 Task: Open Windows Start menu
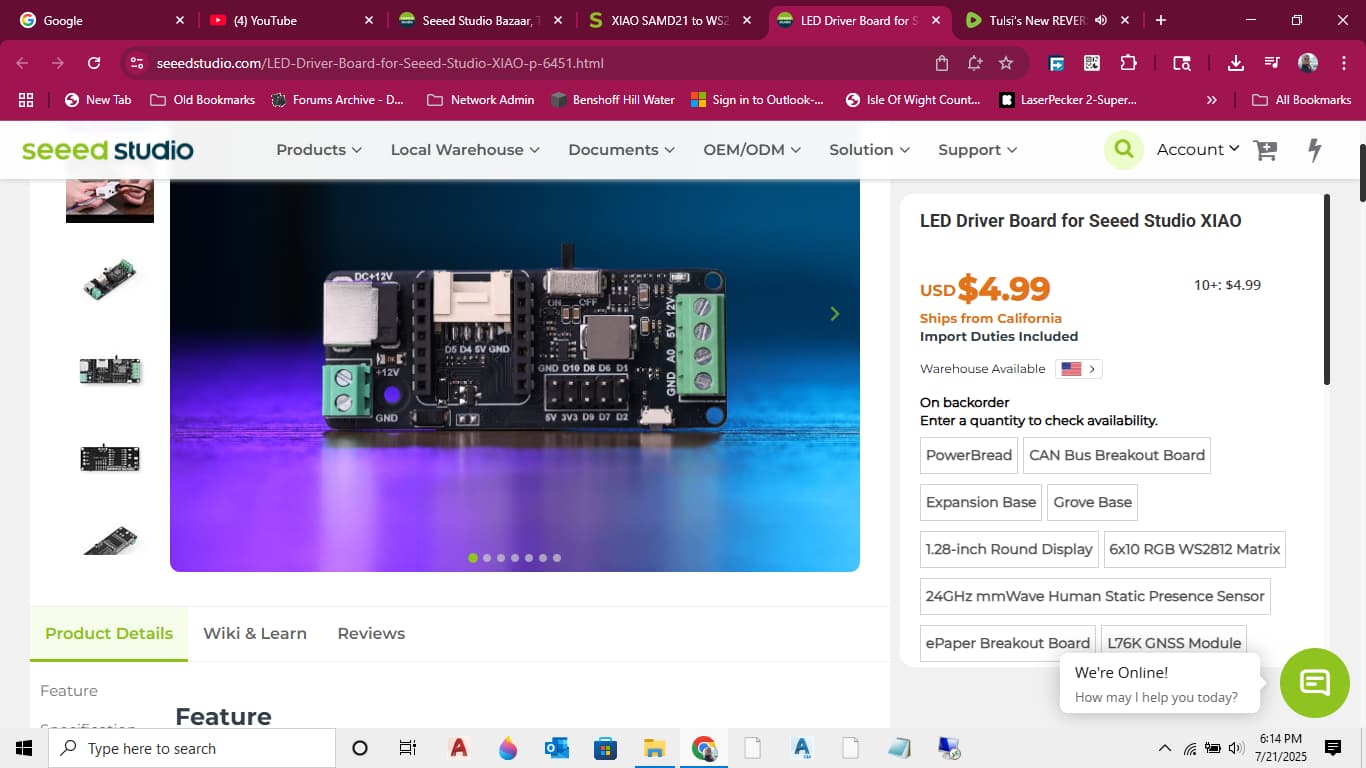click(x=24, y=748)
